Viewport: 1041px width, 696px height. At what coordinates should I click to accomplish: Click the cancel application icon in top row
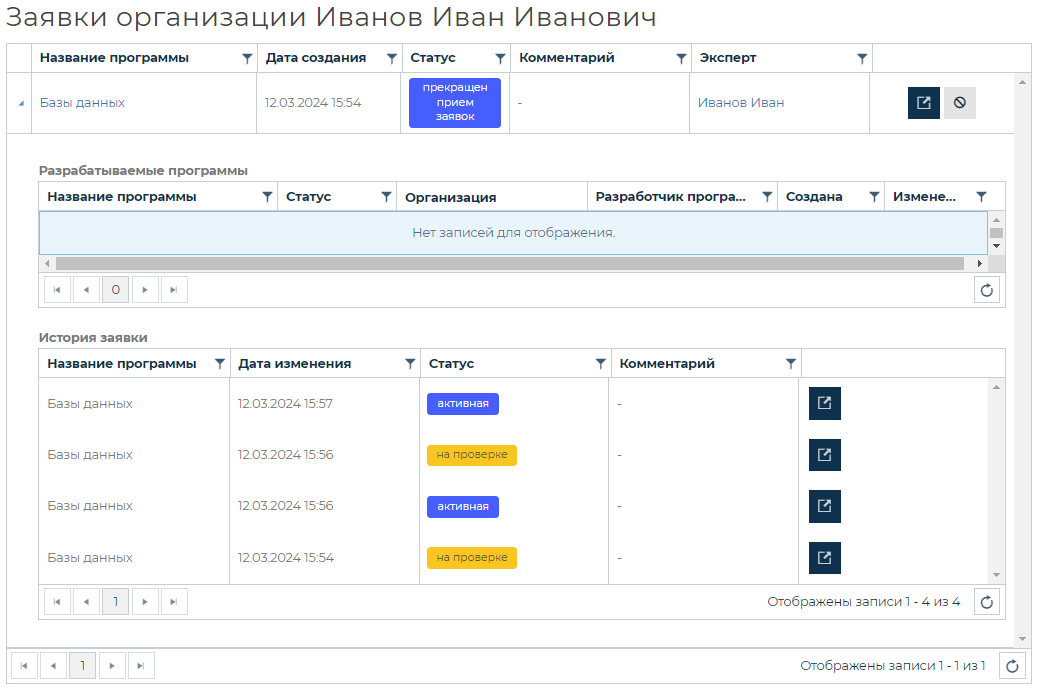point(959,103)
